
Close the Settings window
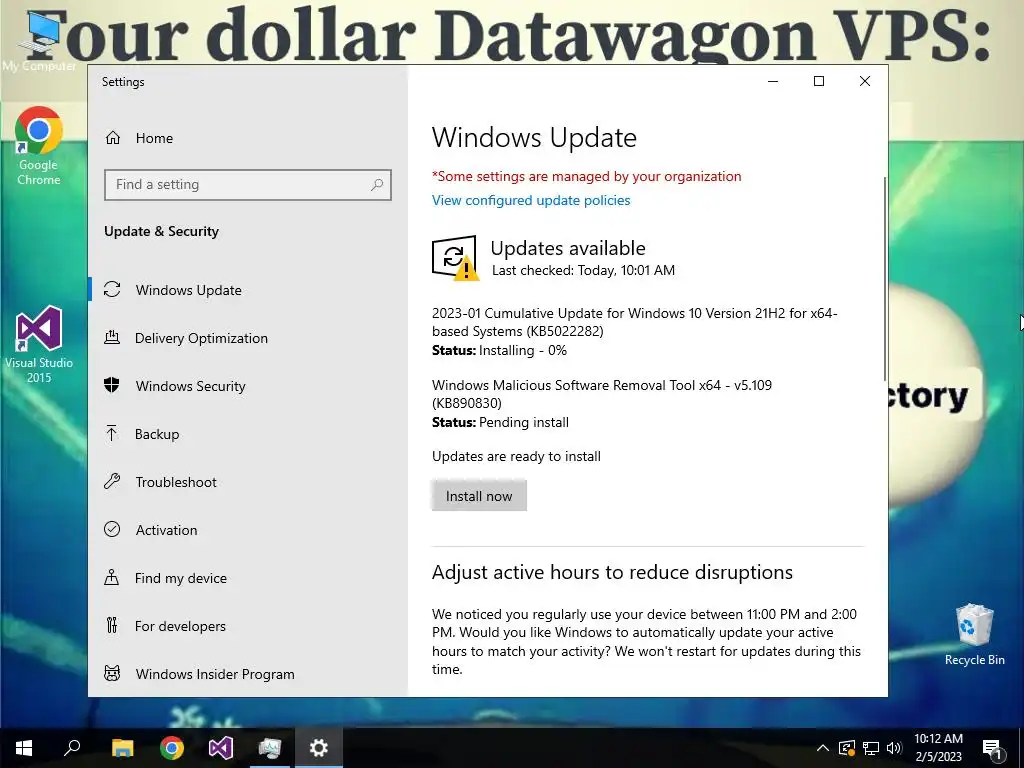coord(865,81)
